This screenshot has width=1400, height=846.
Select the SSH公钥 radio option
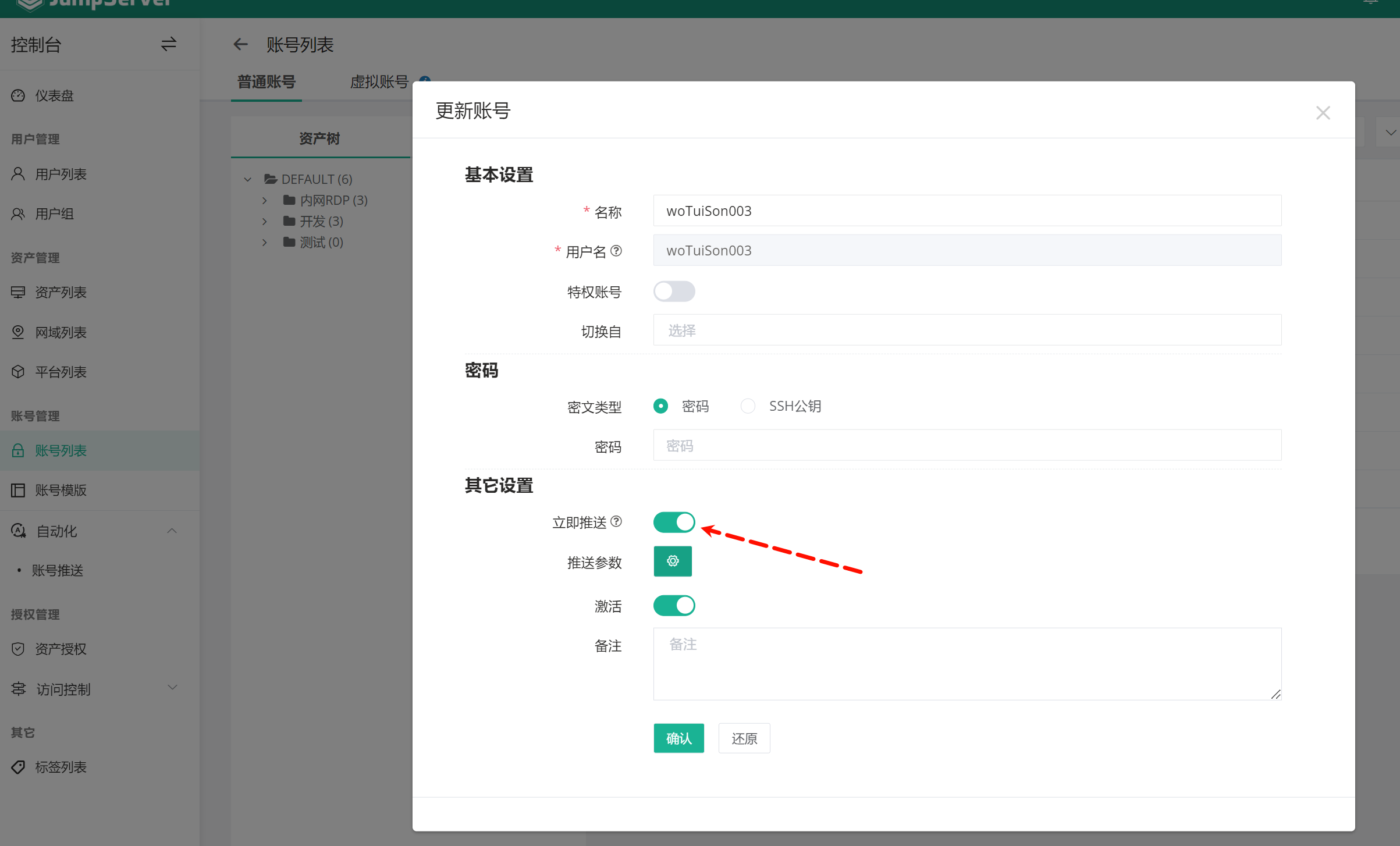point(748,406)
